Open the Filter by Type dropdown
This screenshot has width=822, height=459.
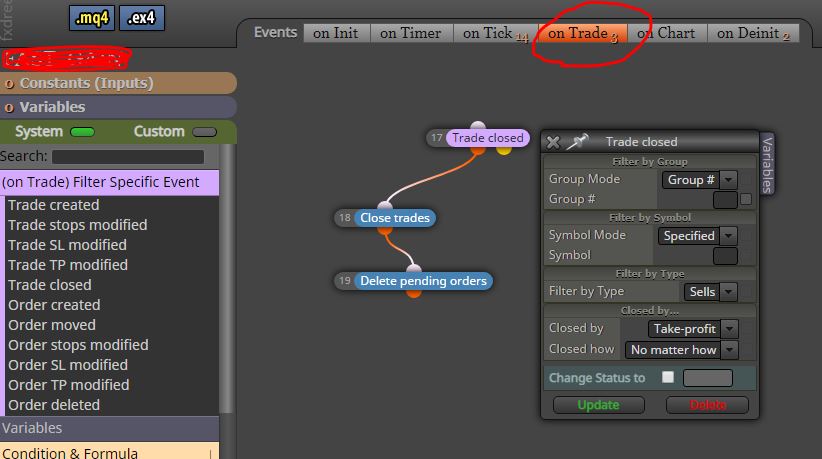(x=710, y=292)
